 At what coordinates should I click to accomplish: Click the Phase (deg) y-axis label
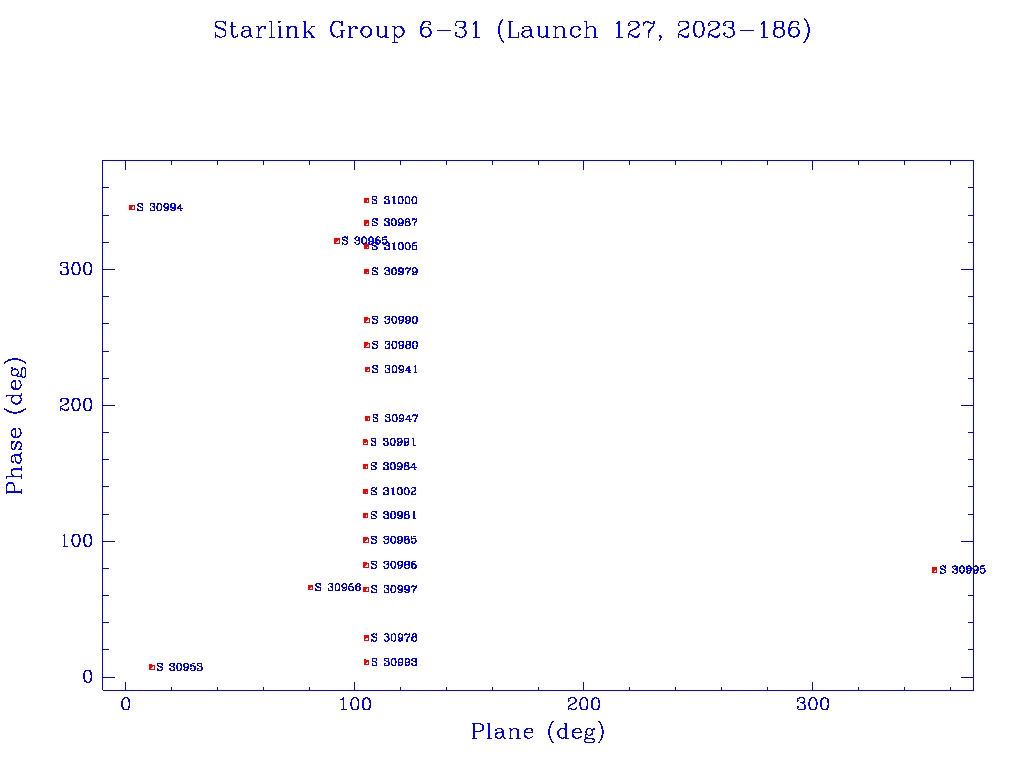(15, 426)
